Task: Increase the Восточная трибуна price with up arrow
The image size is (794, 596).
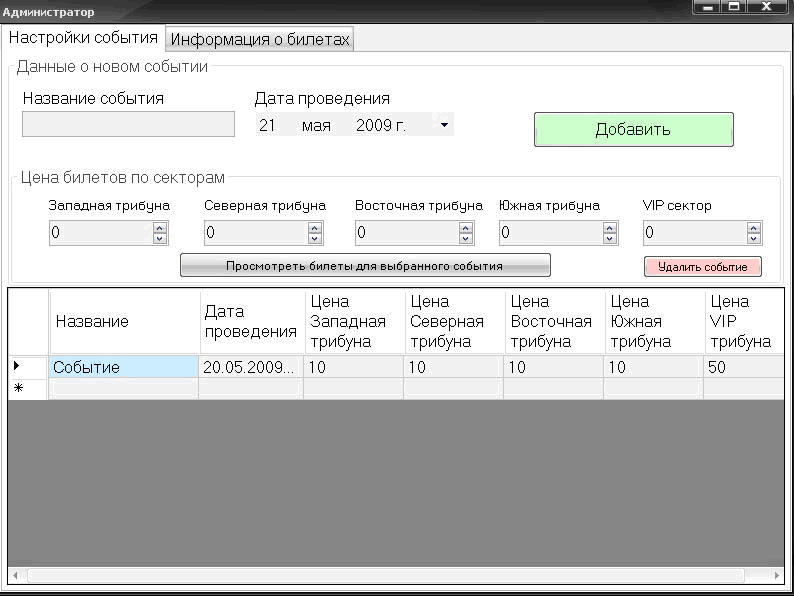Action: 465,228
